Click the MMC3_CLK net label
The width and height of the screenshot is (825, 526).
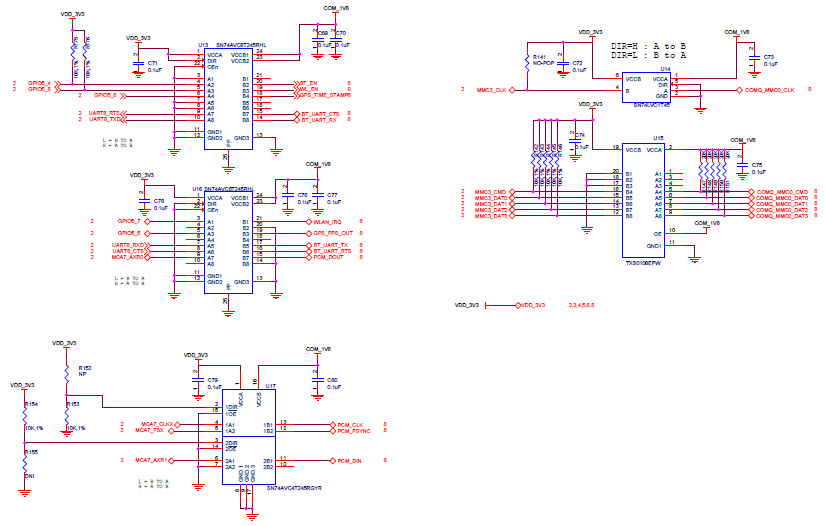(490, 91)
